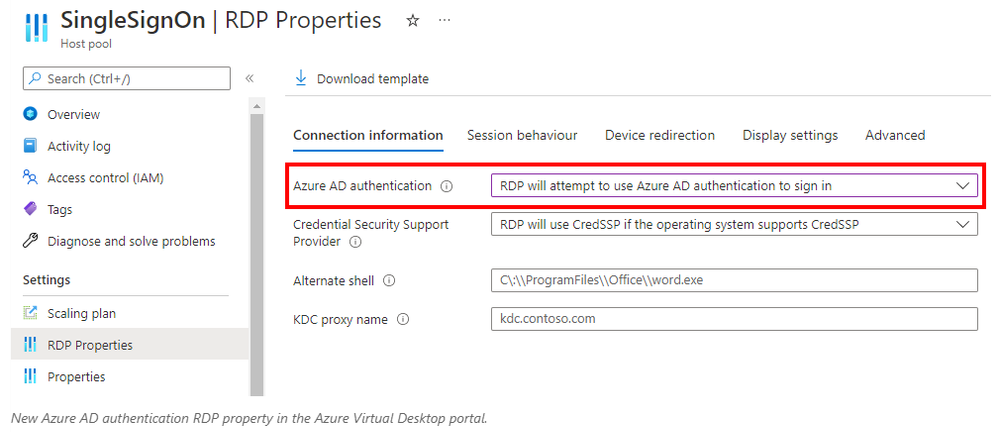Expand the Credential Security Support Provider dropdown

734,224
